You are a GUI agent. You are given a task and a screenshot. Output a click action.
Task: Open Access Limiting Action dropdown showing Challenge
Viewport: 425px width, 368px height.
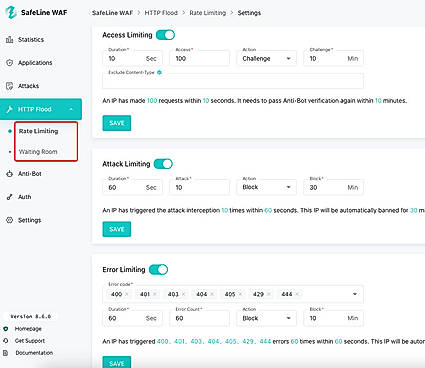tap(266, 59)
